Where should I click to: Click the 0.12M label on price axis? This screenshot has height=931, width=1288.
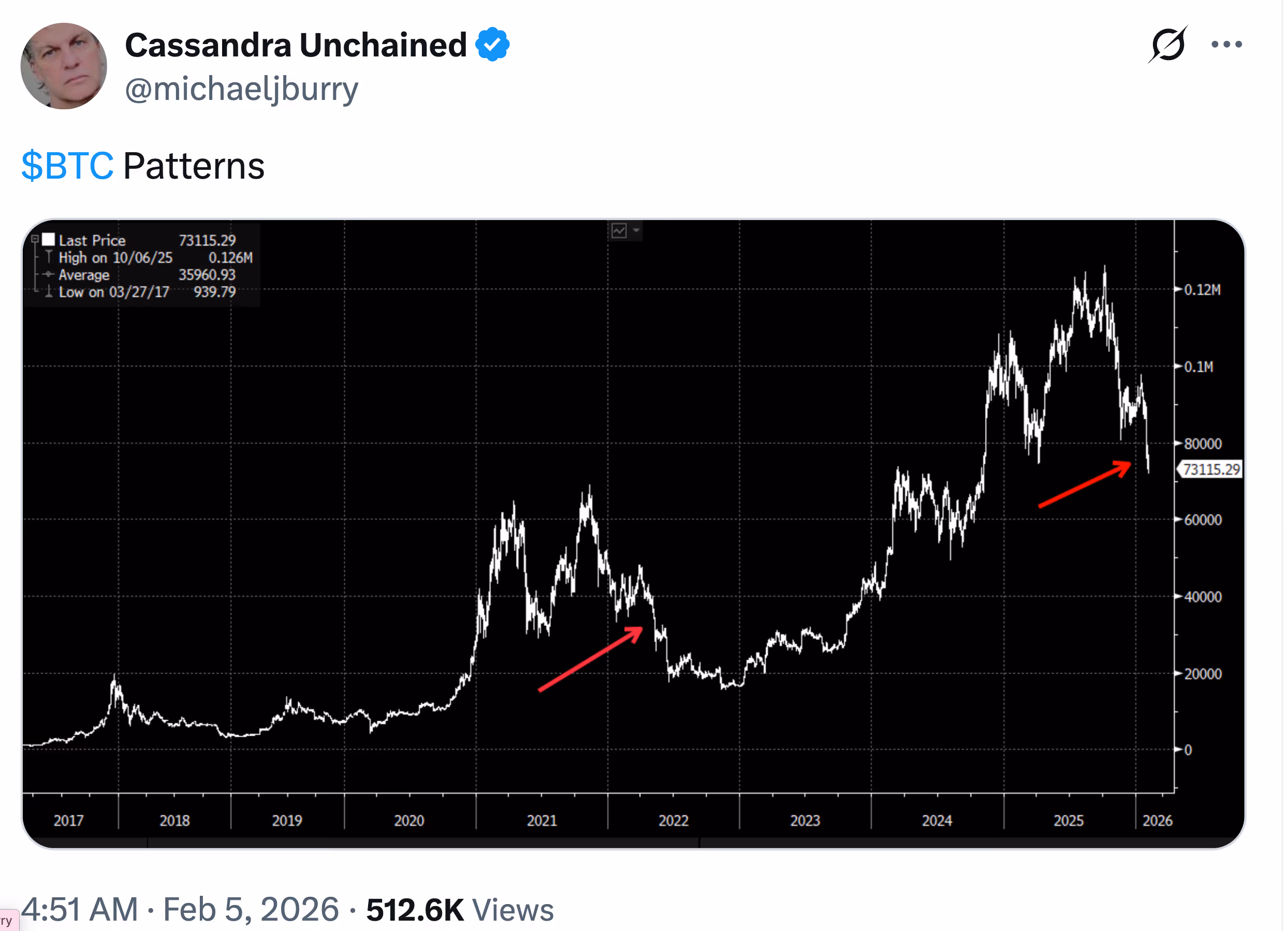[1202, 289]
